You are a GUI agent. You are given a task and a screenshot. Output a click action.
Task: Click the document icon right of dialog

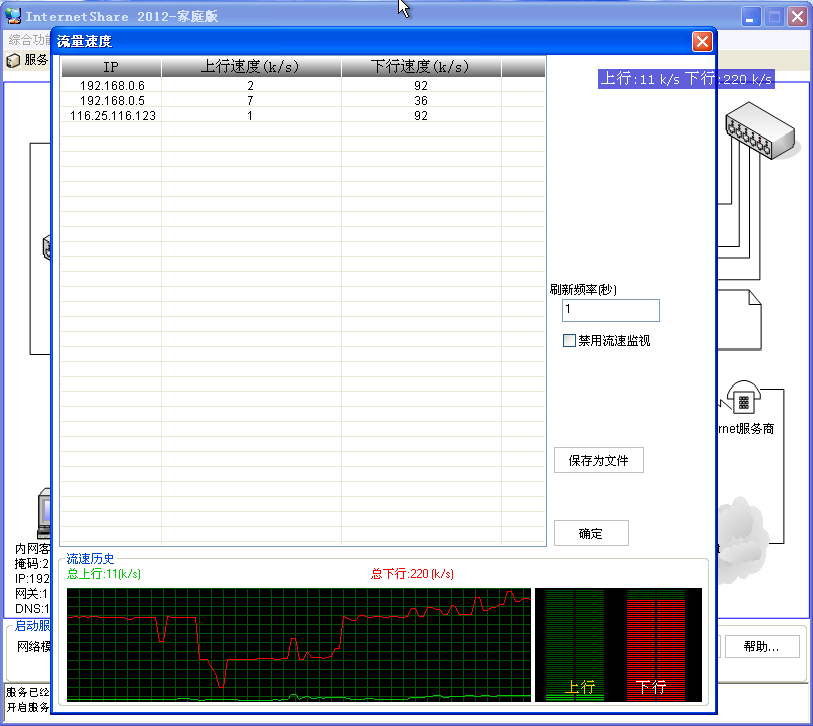[740, 318]
